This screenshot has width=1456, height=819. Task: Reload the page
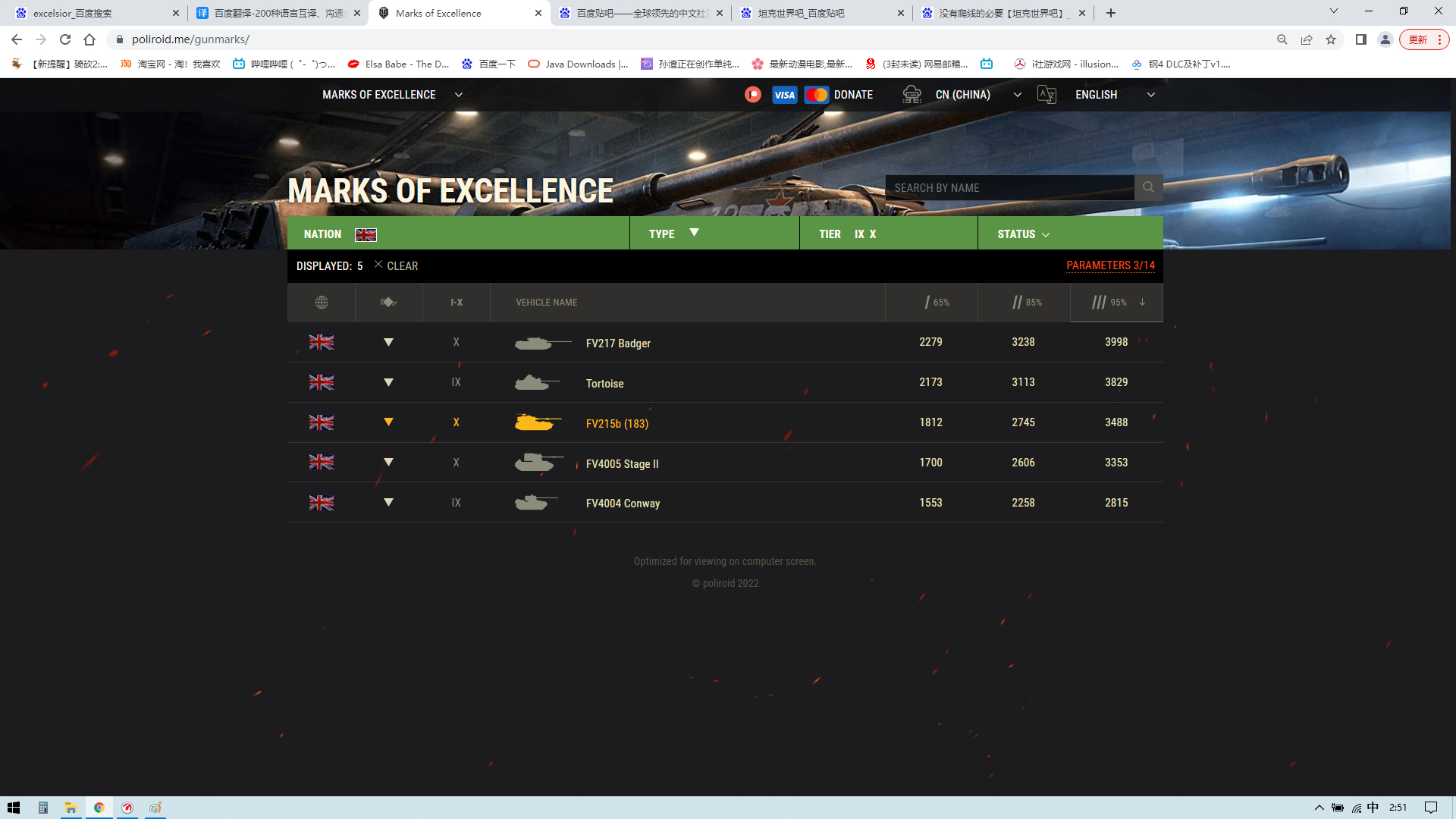[x=65, y=39]
